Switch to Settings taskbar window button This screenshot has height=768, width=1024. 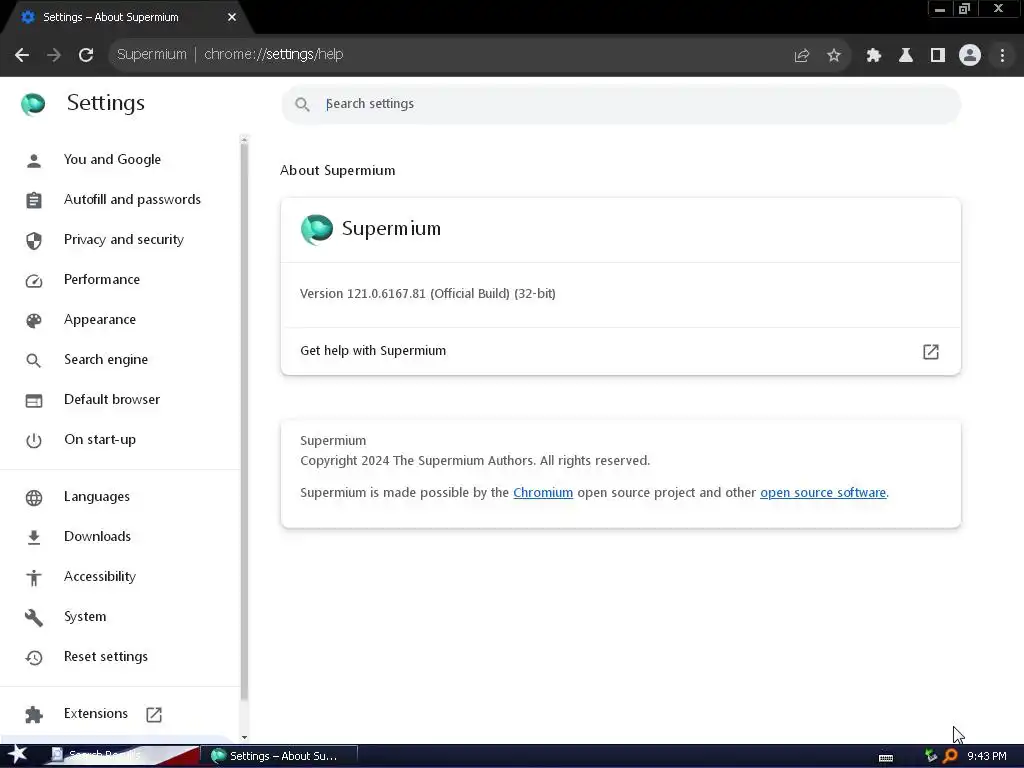[x=279, y=756]
